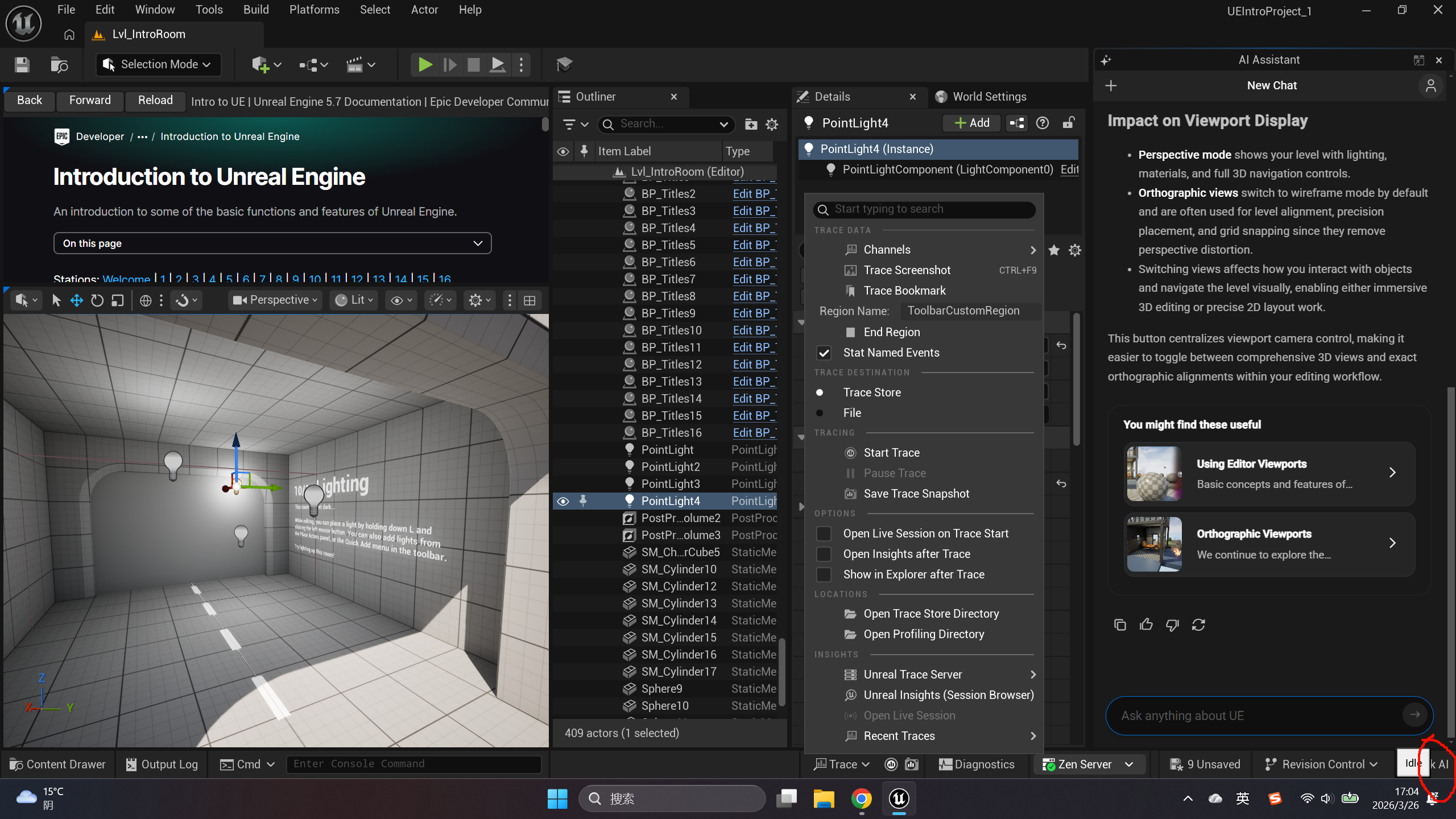The height and width of the screenshot is (819, 1456).
Task: Enable Open Insights after Trace
Action: pyautogui.click(x=824, y=554)
